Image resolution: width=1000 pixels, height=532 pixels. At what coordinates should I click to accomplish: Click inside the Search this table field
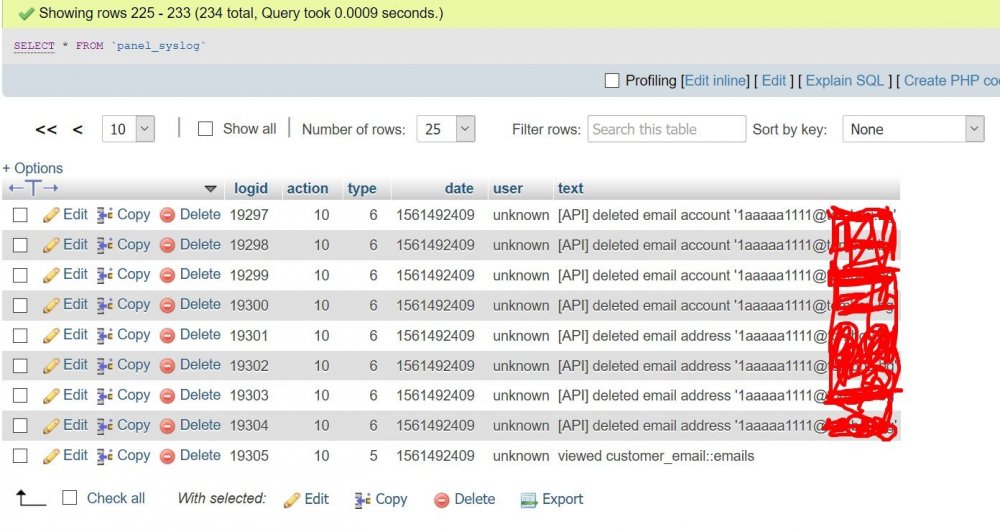point(666,129)
